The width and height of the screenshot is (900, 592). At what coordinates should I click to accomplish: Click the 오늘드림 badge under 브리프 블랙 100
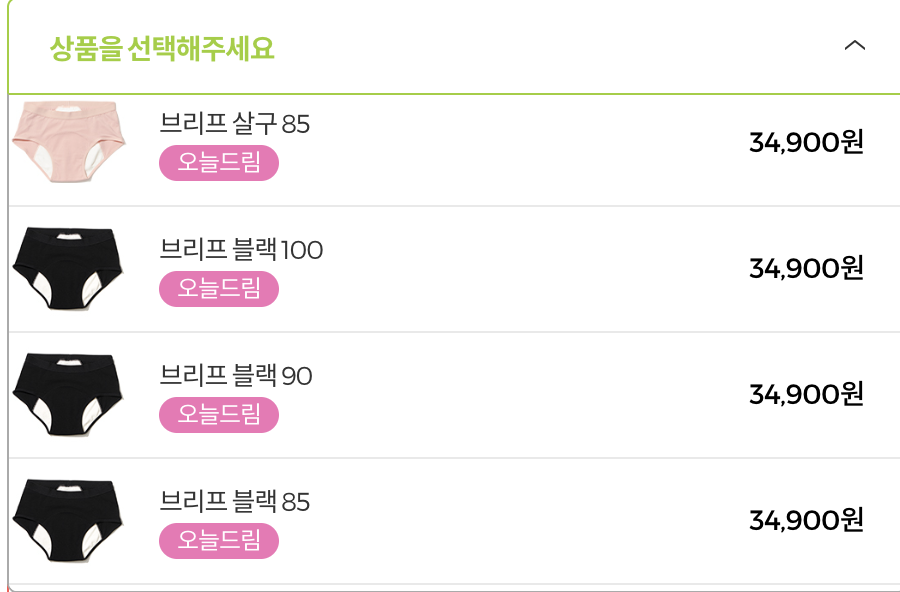click(219, 289)
